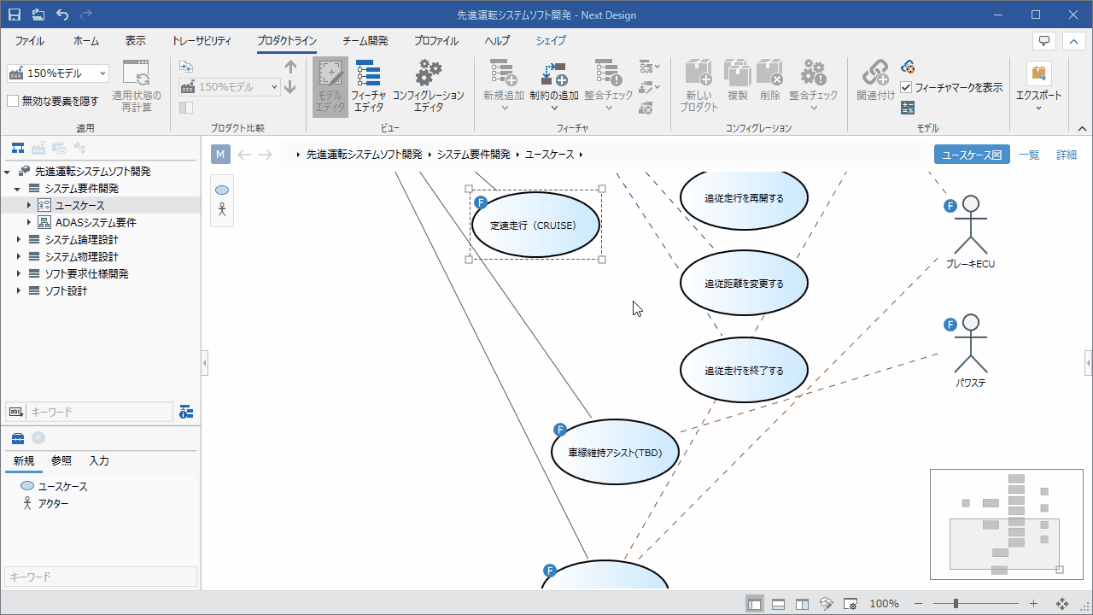Select the actor tool in canvas palette

coord(222,209)
